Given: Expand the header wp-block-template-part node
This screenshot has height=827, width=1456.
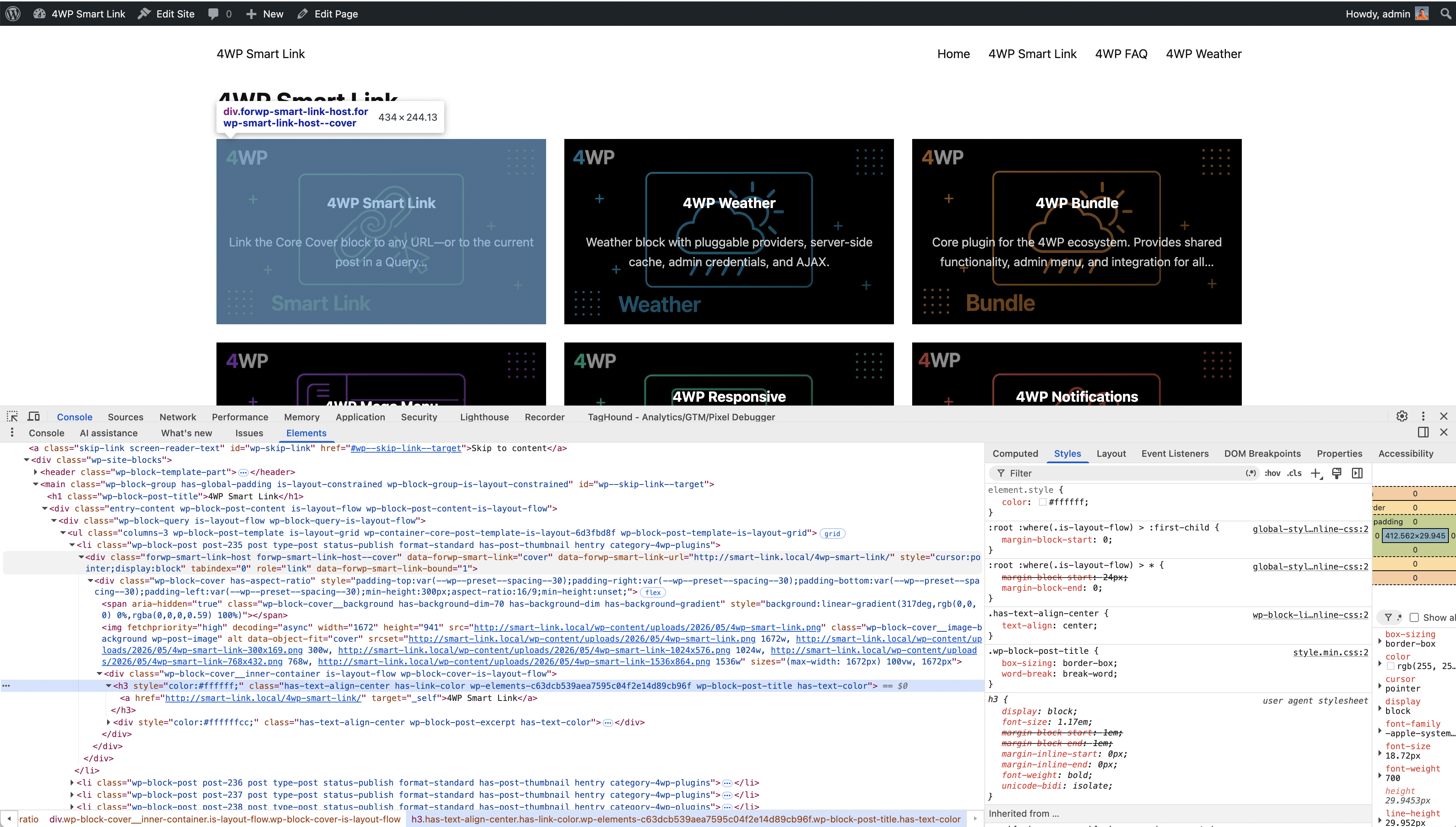Looking at the screenshot, I should (x=35, y=472).
